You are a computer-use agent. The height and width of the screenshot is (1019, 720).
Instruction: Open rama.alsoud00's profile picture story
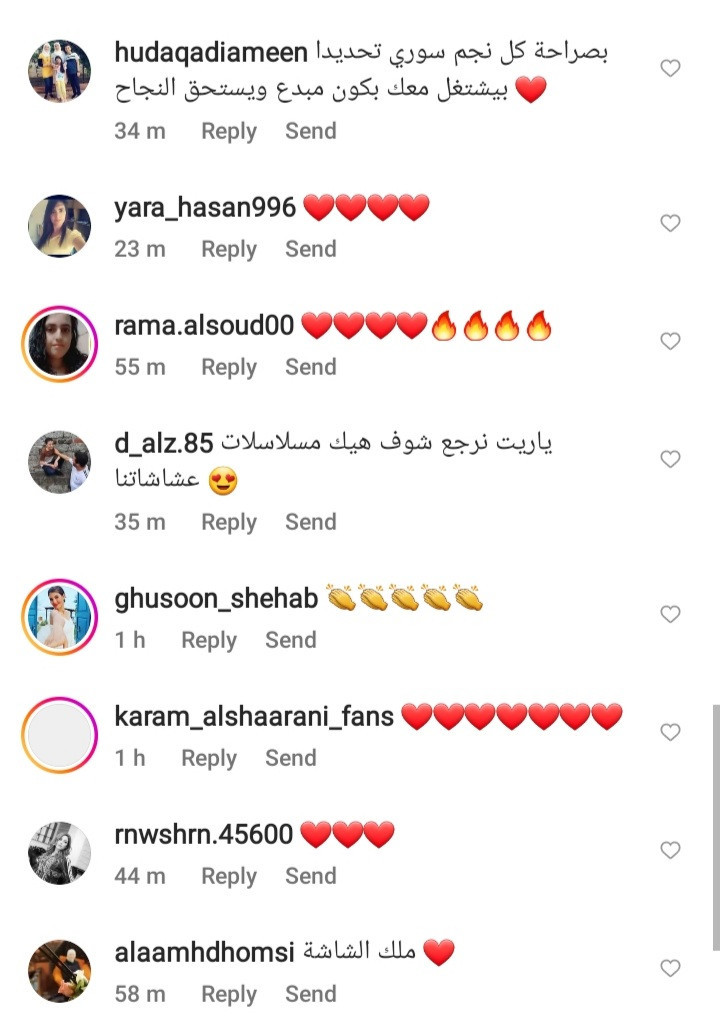pos(59,344)
